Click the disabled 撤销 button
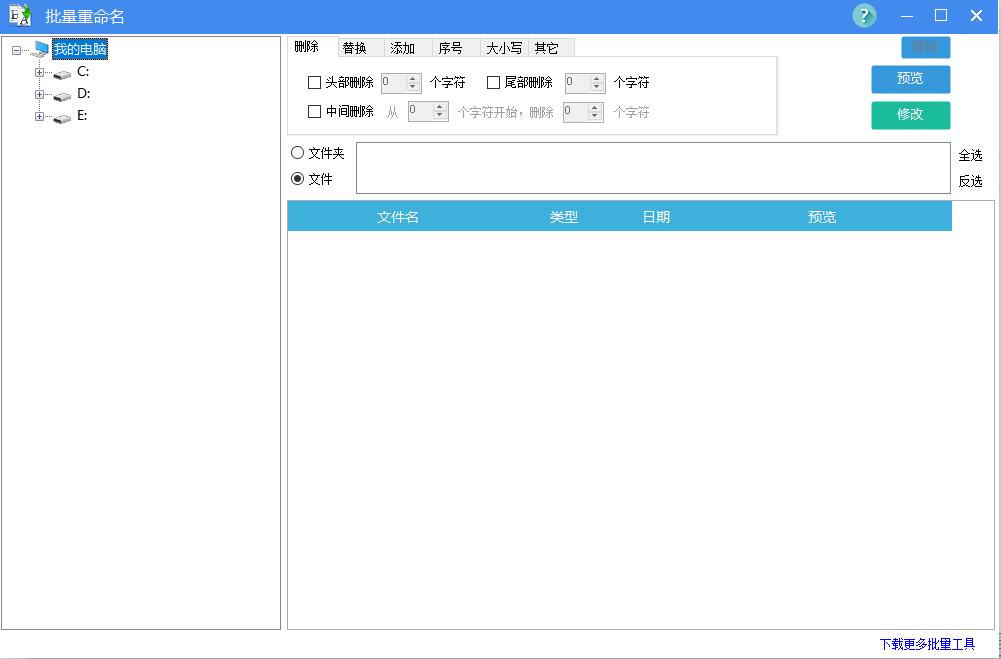 [926, 47]
